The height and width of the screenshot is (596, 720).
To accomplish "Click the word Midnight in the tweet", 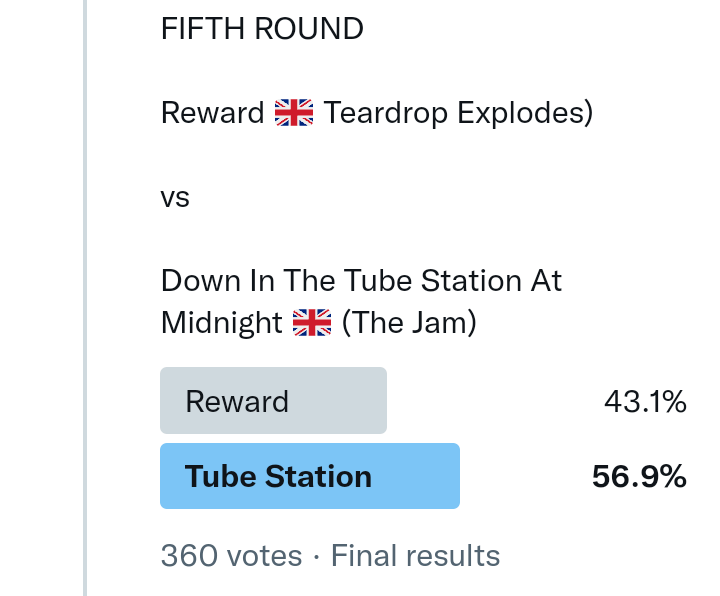I will (x=222, y=323).
